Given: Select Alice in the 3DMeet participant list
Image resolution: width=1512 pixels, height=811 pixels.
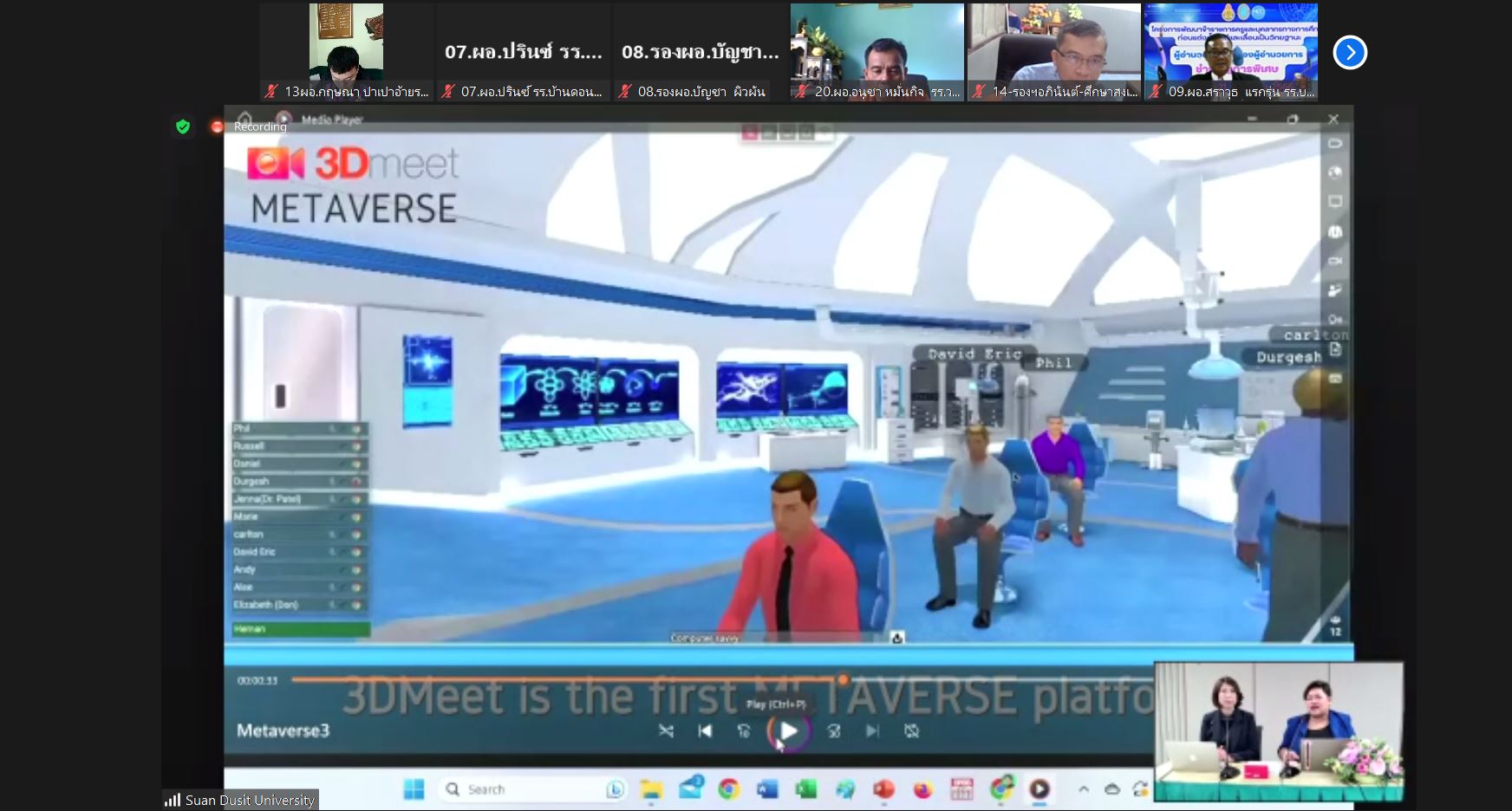Looking at the screenshot, I should click(300, 587).
